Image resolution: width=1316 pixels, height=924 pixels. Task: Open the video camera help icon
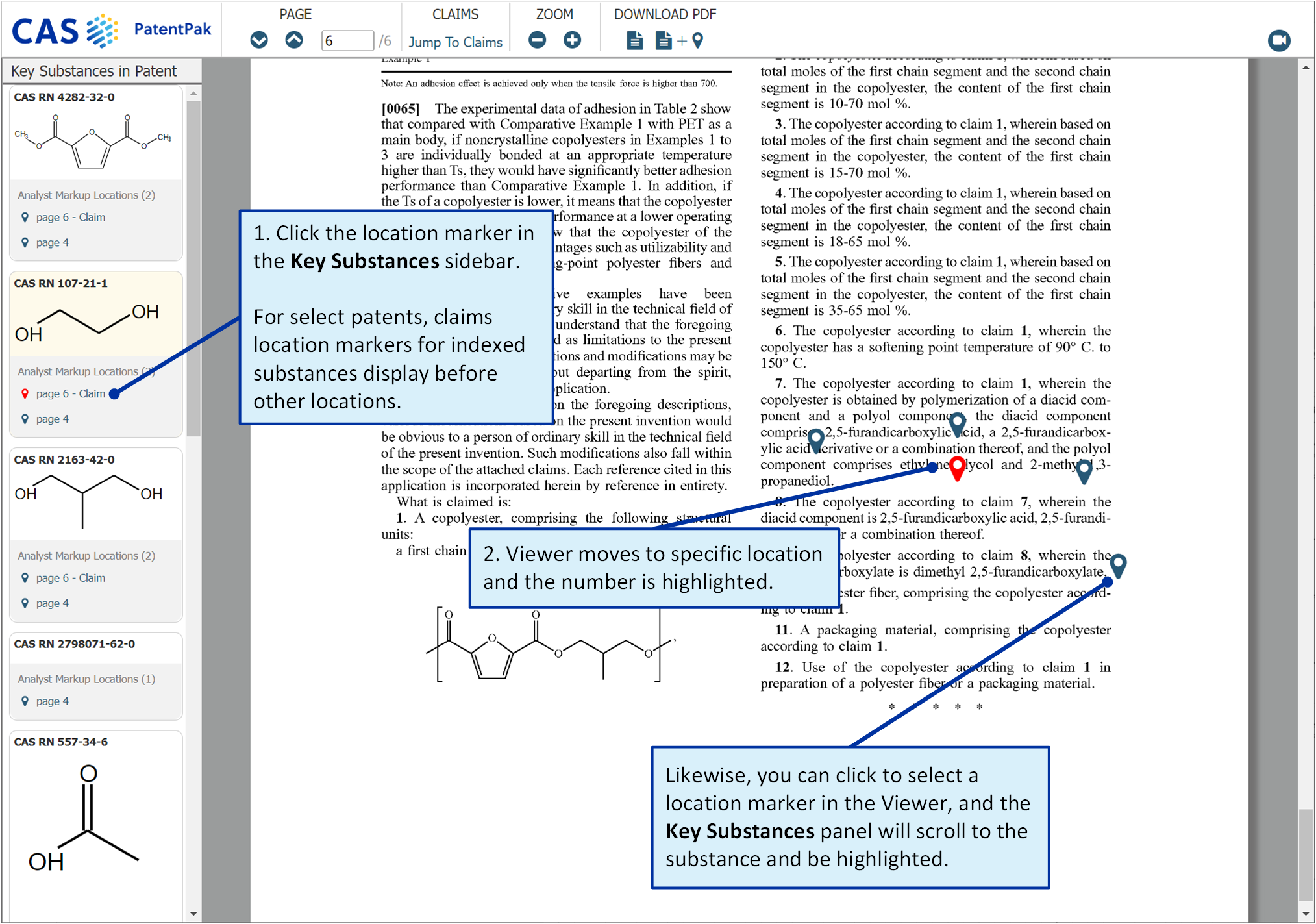1278,40
